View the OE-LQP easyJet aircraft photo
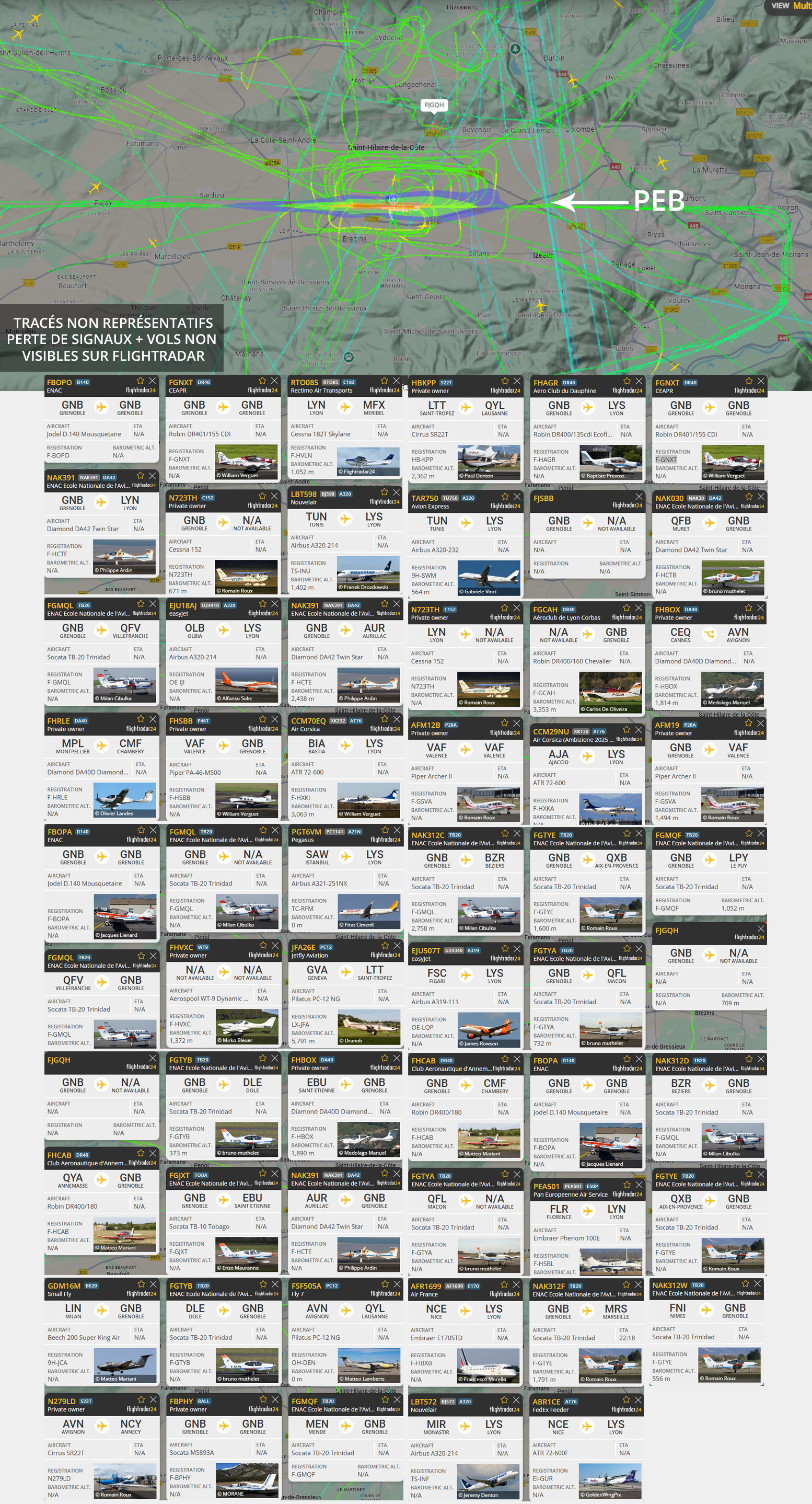The width and height of the screenshot is (812, 1504). (489, 1030)
